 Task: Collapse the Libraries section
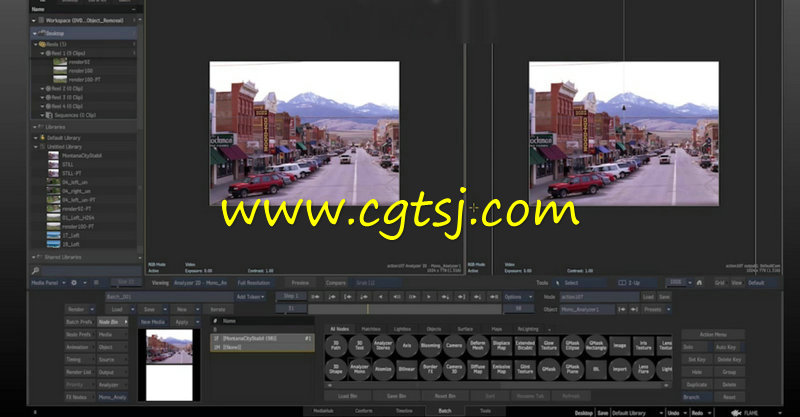click(35, 127)
